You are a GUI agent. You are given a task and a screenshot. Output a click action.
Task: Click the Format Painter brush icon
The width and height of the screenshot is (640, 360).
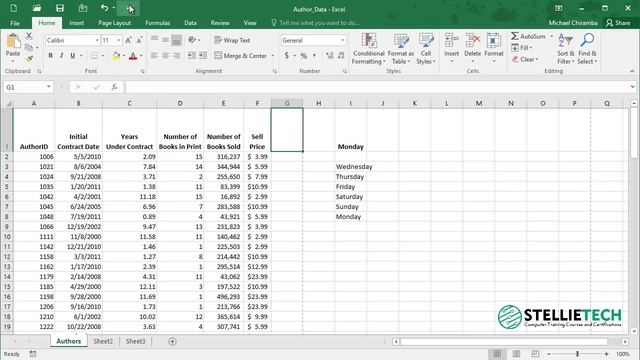29,59
